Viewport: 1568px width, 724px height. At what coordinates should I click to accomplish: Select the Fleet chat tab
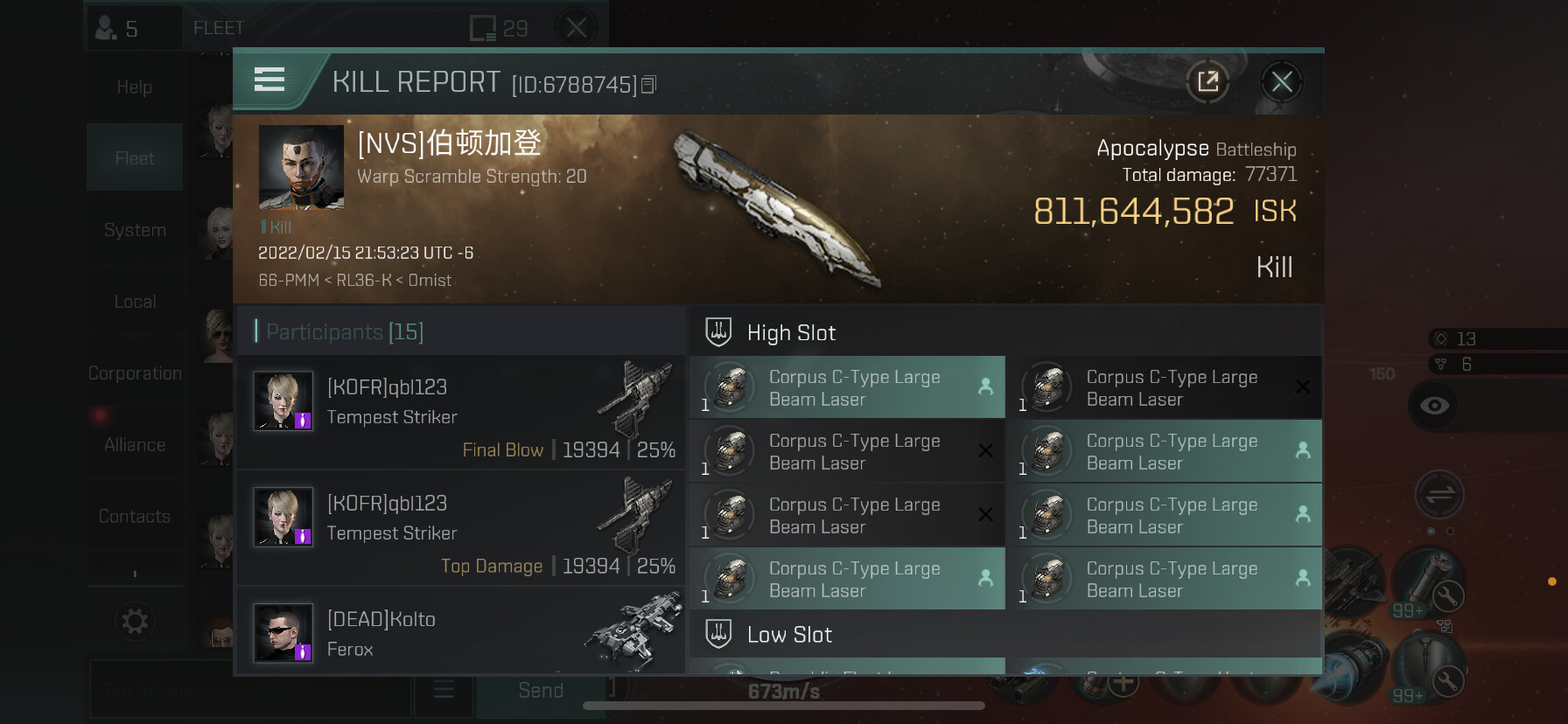click(135, 158)
